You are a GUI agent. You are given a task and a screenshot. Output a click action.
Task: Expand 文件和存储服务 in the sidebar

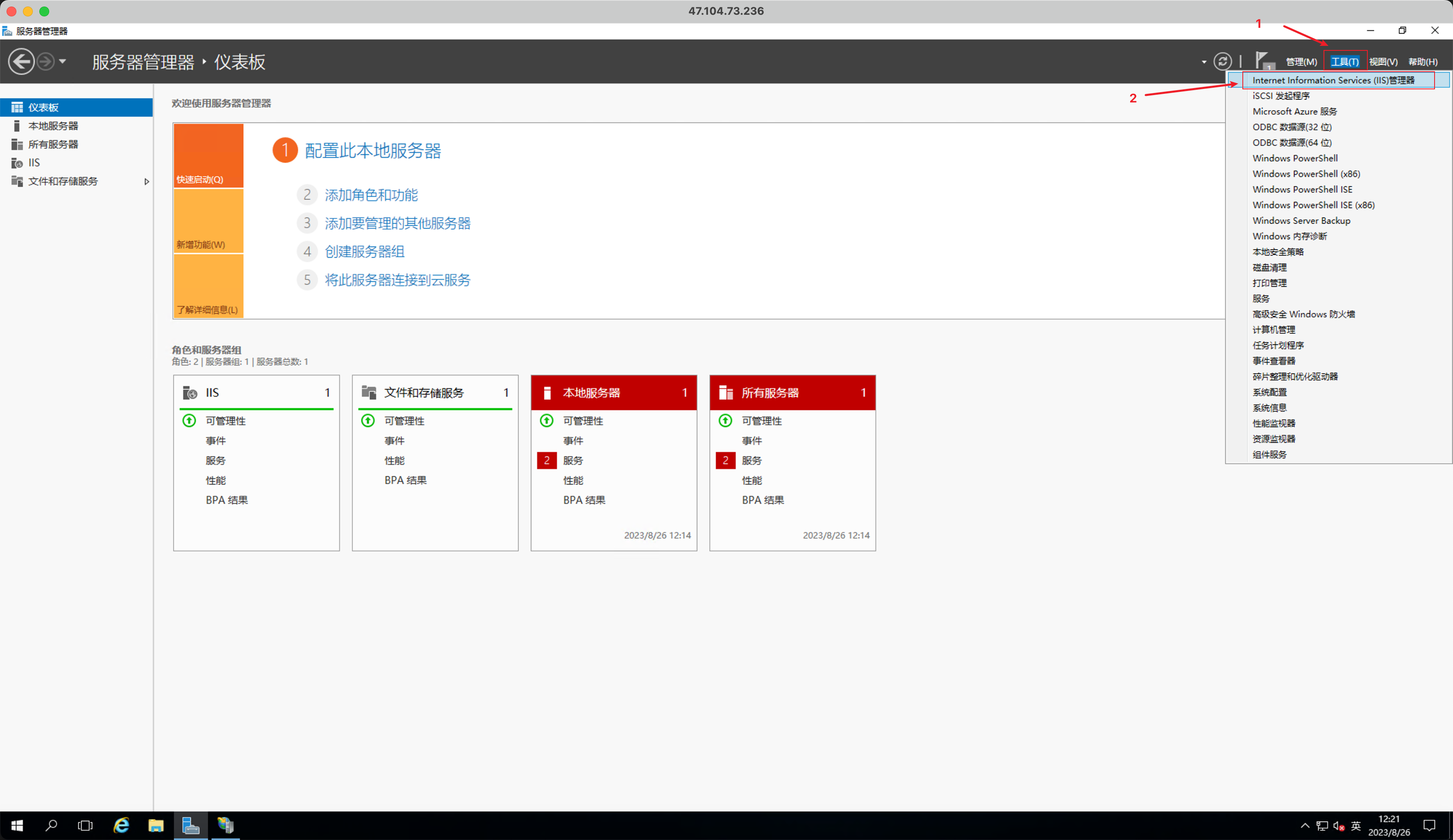(x=147, y=181)
